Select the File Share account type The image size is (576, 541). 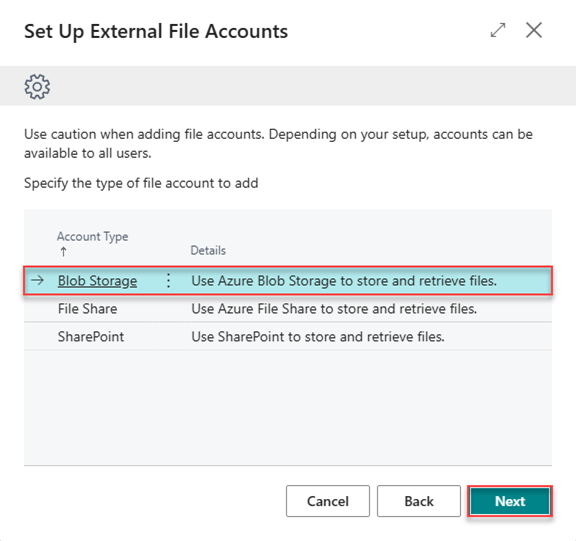point(87,309)
